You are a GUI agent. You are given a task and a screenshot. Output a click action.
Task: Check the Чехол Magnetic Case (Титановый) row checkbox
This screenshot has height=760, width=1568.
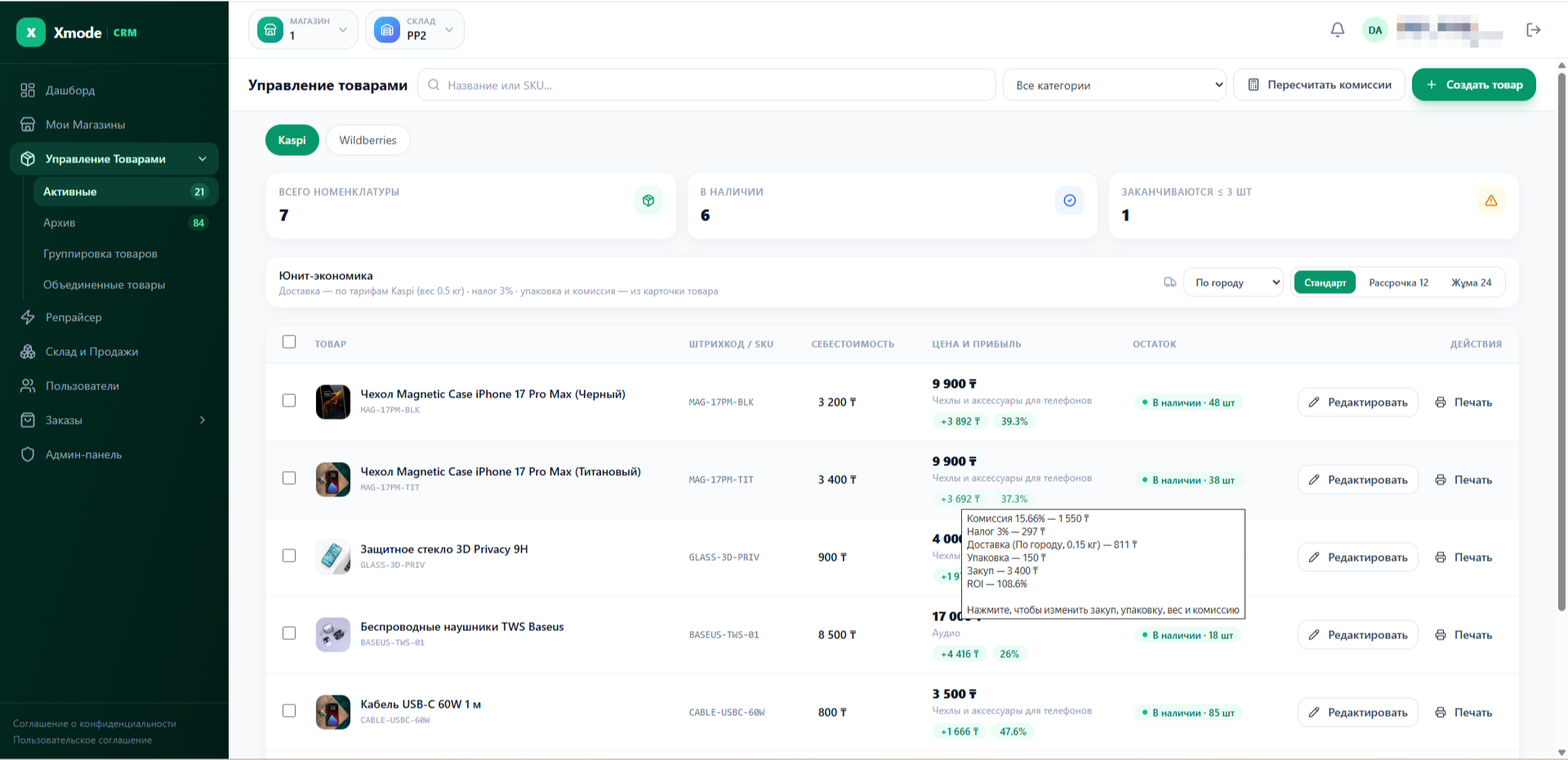(289, 478)
